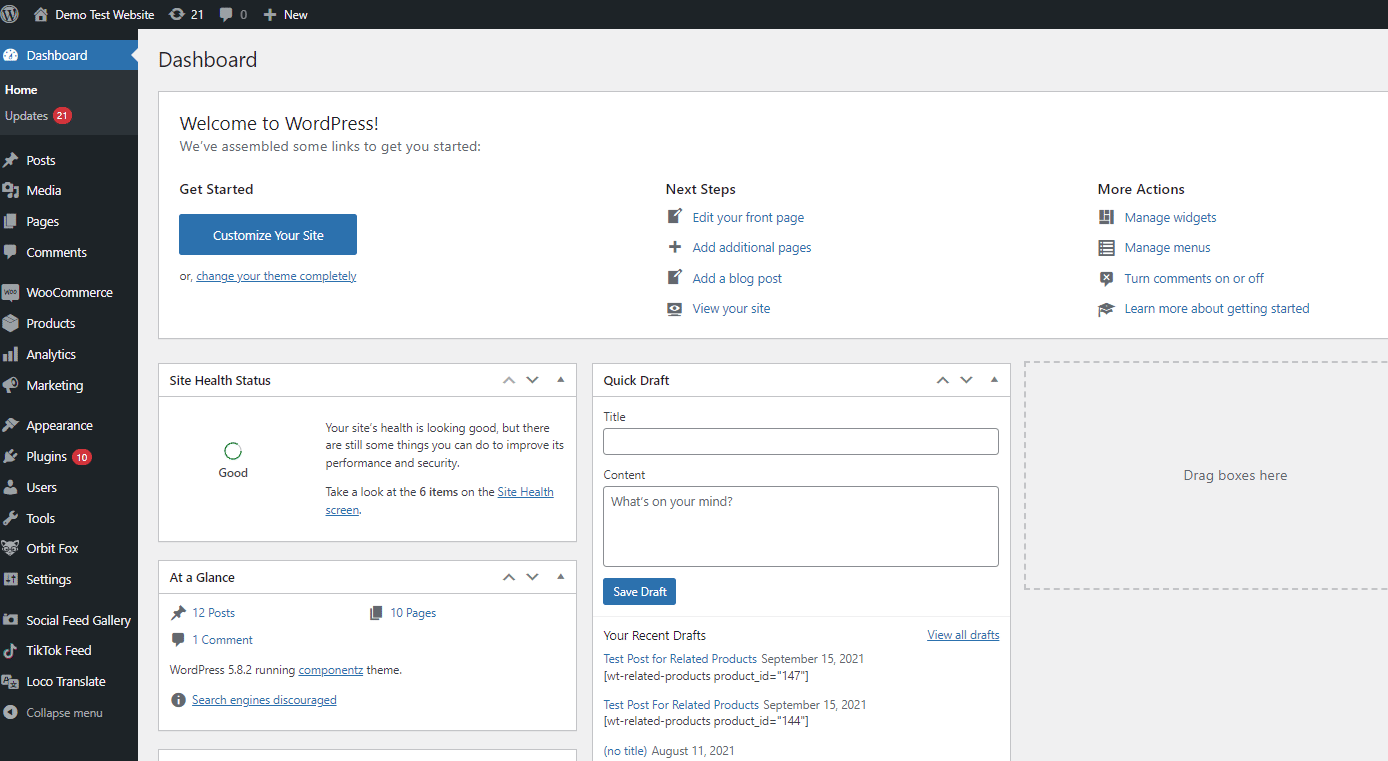Screen dimensions: 1388x761
Task: Move At a Glance box down
Action: click(533, 577)
